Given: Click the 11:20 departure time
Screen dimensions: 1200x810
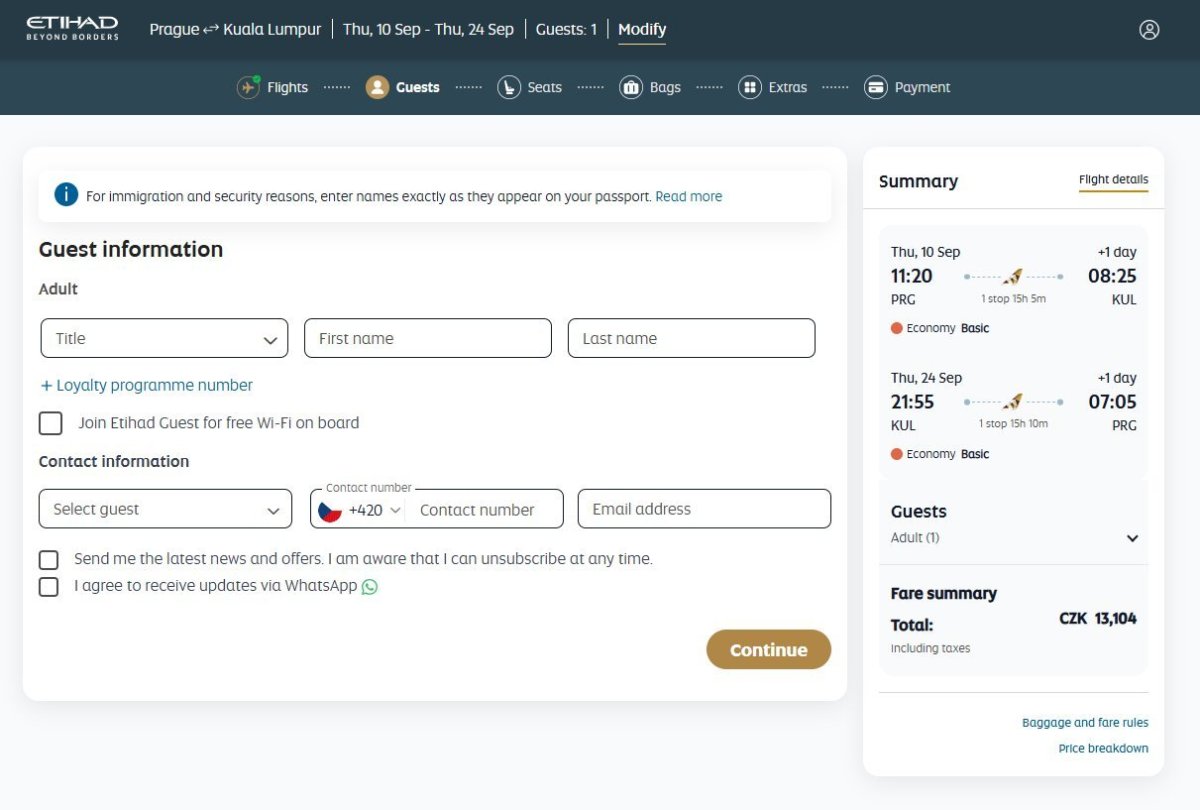Looking at the screenshot, I should click(912, 276).
